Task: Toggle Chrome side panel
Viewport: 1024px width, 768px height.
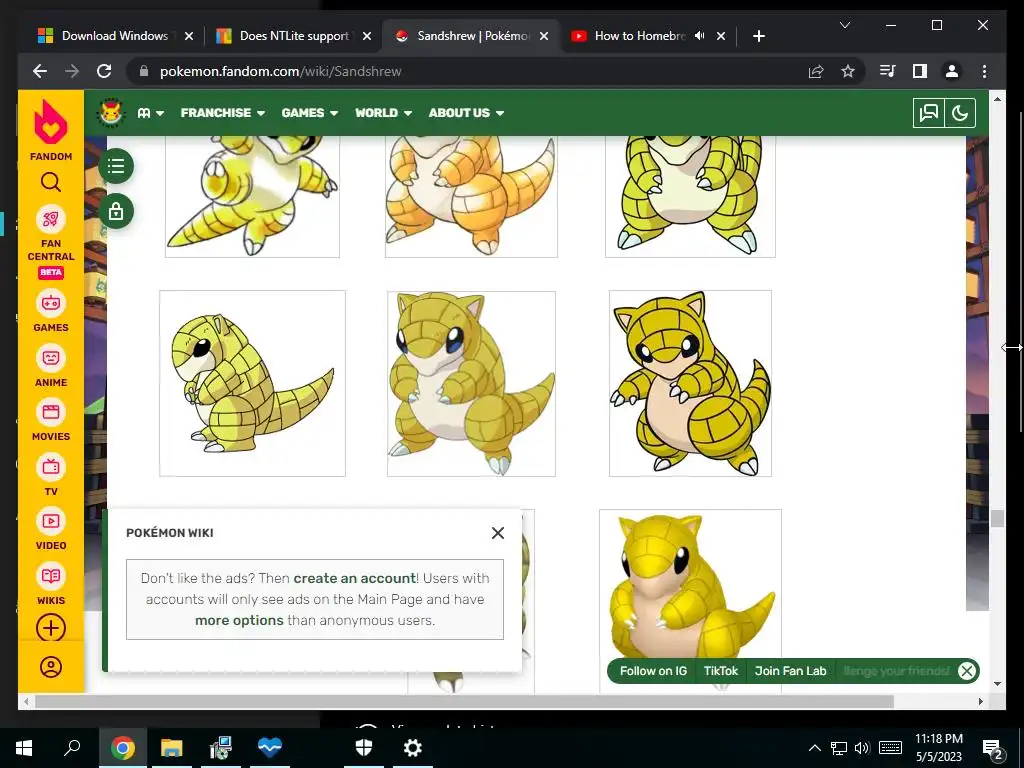Action: [920, 71]
